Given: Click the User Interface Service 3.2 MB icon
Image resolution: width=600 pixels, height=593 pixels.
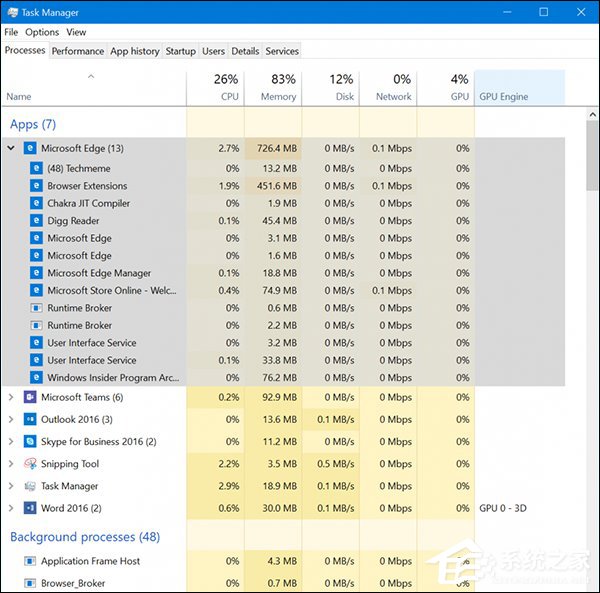Looking at the screenshot, I should (x=36, y=343).
